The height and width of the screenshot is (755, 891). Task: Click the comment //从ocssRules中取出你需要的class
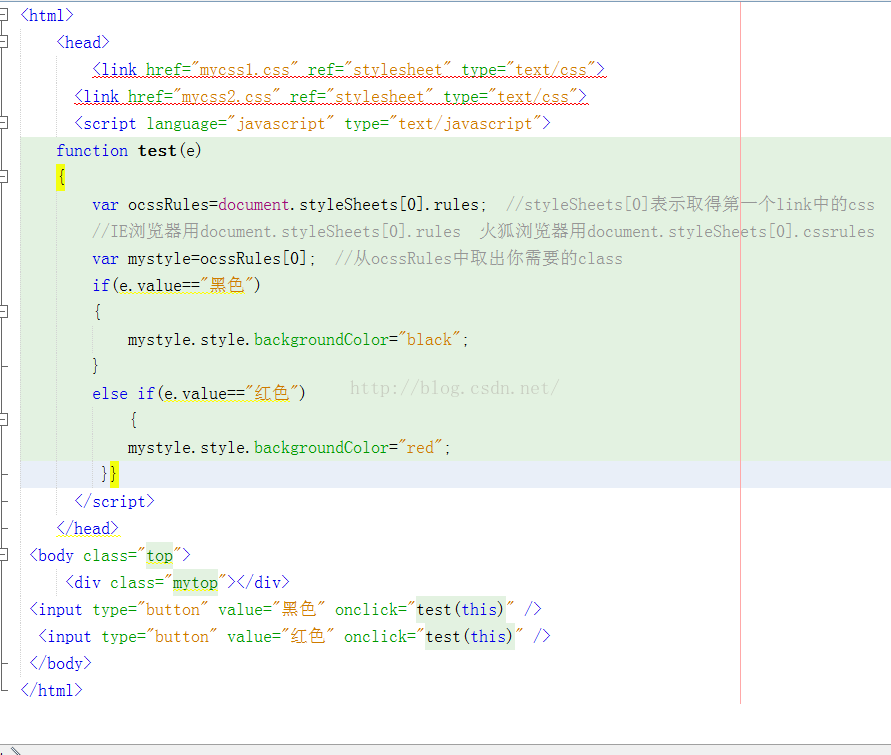pyautogui.click(x=479, y=258)
